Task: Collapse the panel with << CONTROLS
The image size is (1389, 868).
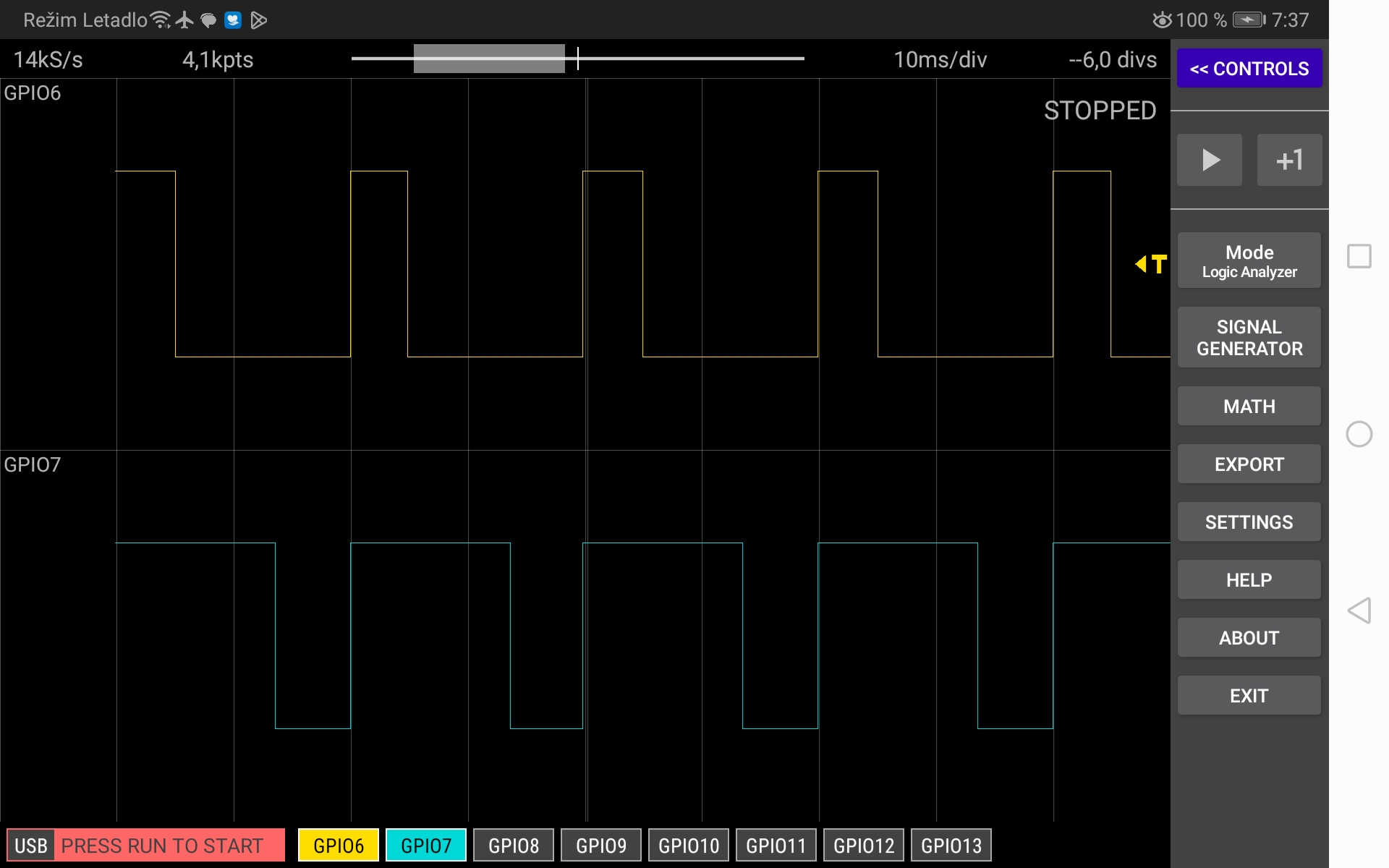Action: coord(1249,68)
